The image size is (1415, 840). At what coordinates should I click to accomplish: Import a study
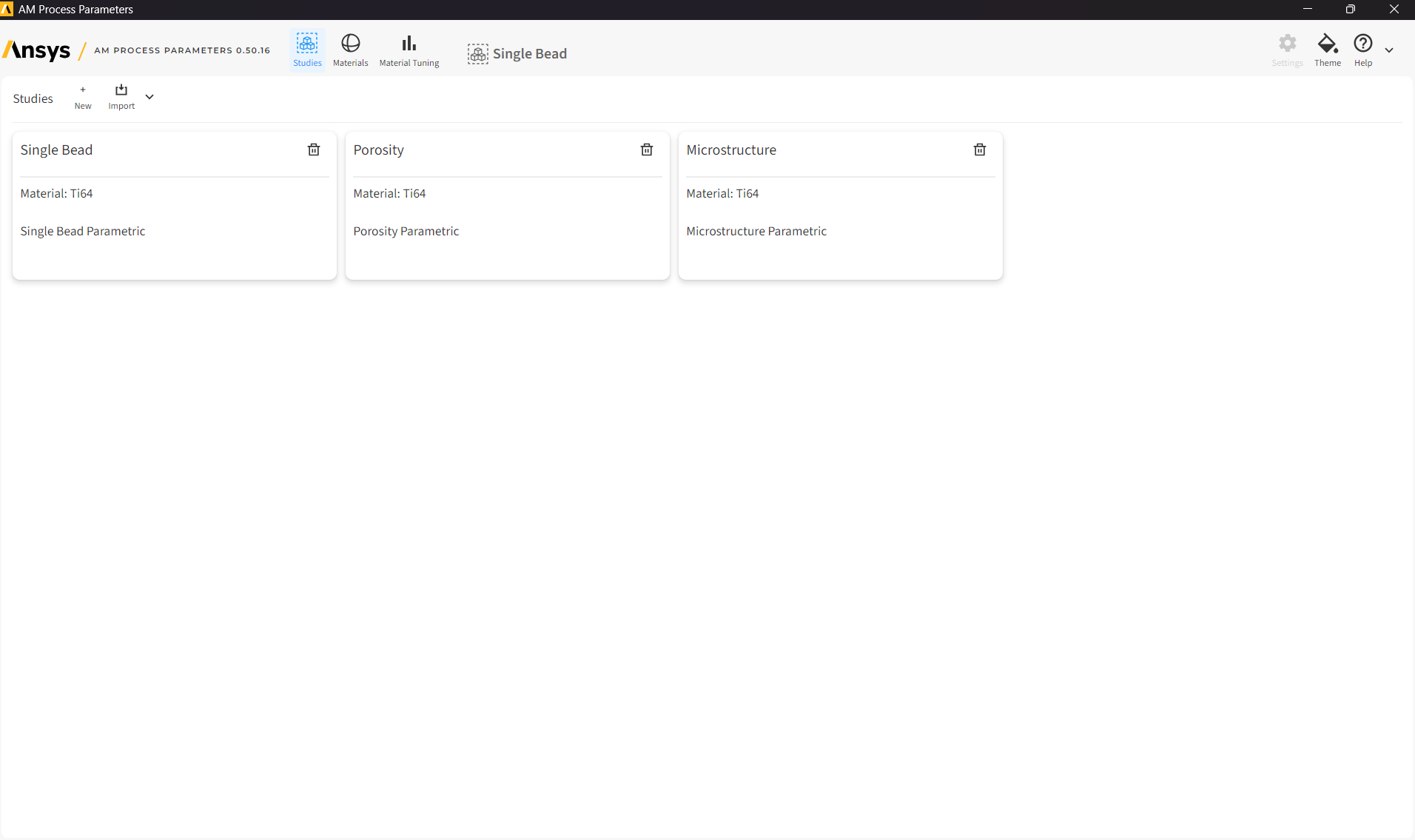pos(121,97)
